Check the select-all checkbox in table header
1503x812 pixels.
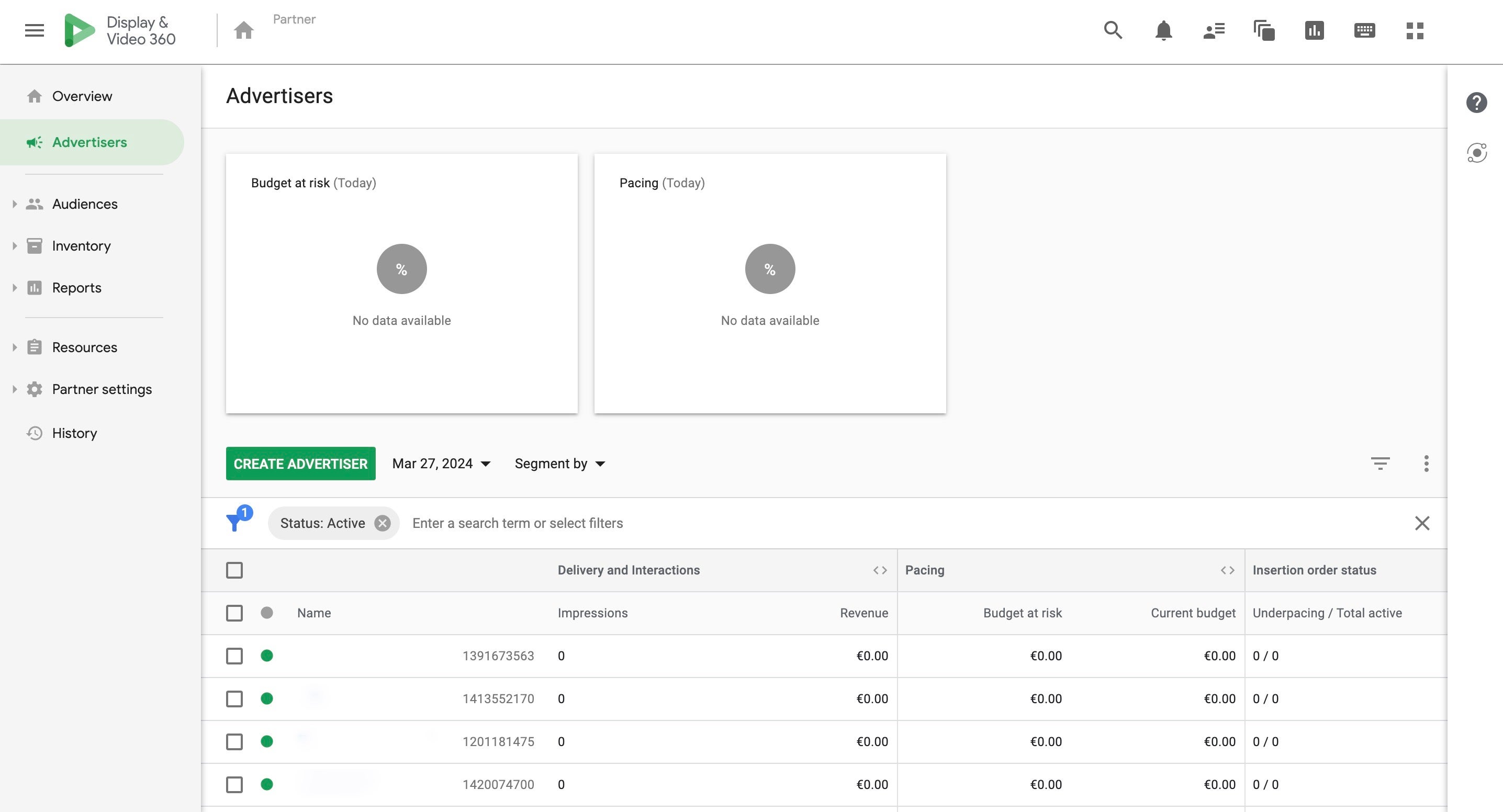234,570
